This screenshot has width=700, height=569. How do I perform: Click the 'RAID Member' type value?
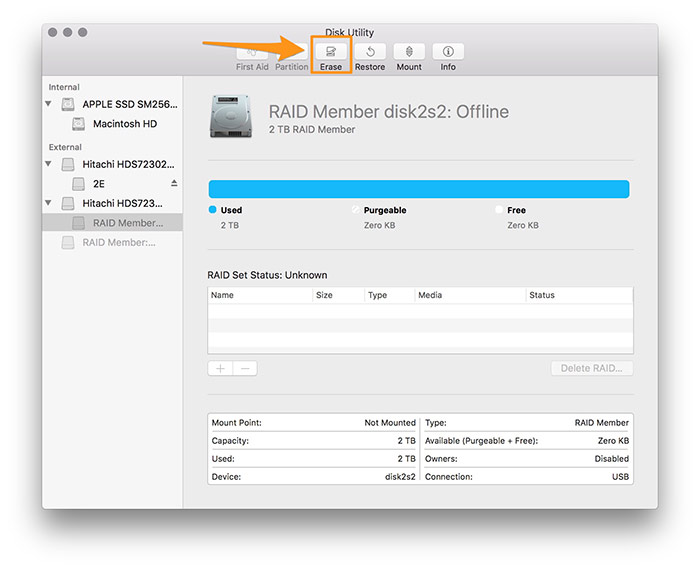pos(601,423)
